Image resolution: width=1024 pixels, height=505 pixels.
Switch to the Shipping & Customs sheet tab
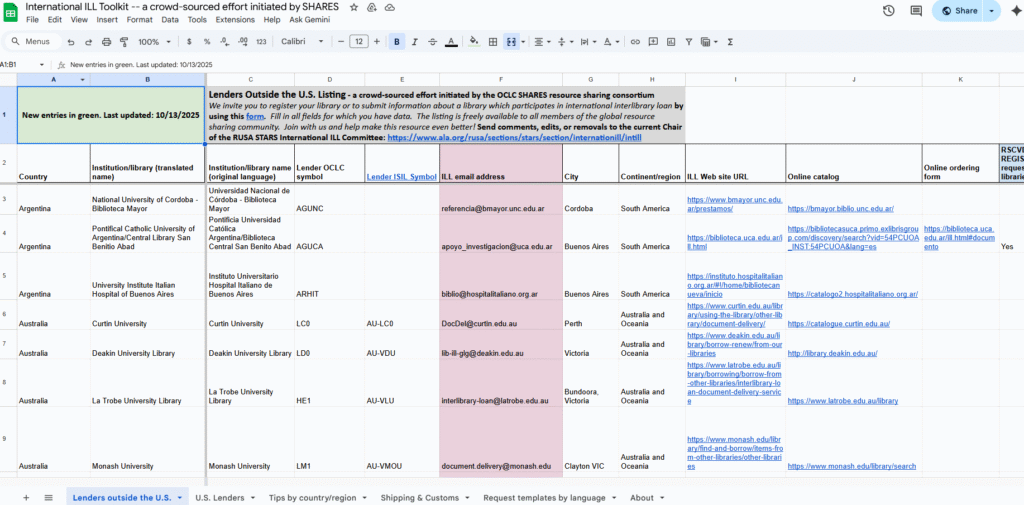tap(420, 497)
